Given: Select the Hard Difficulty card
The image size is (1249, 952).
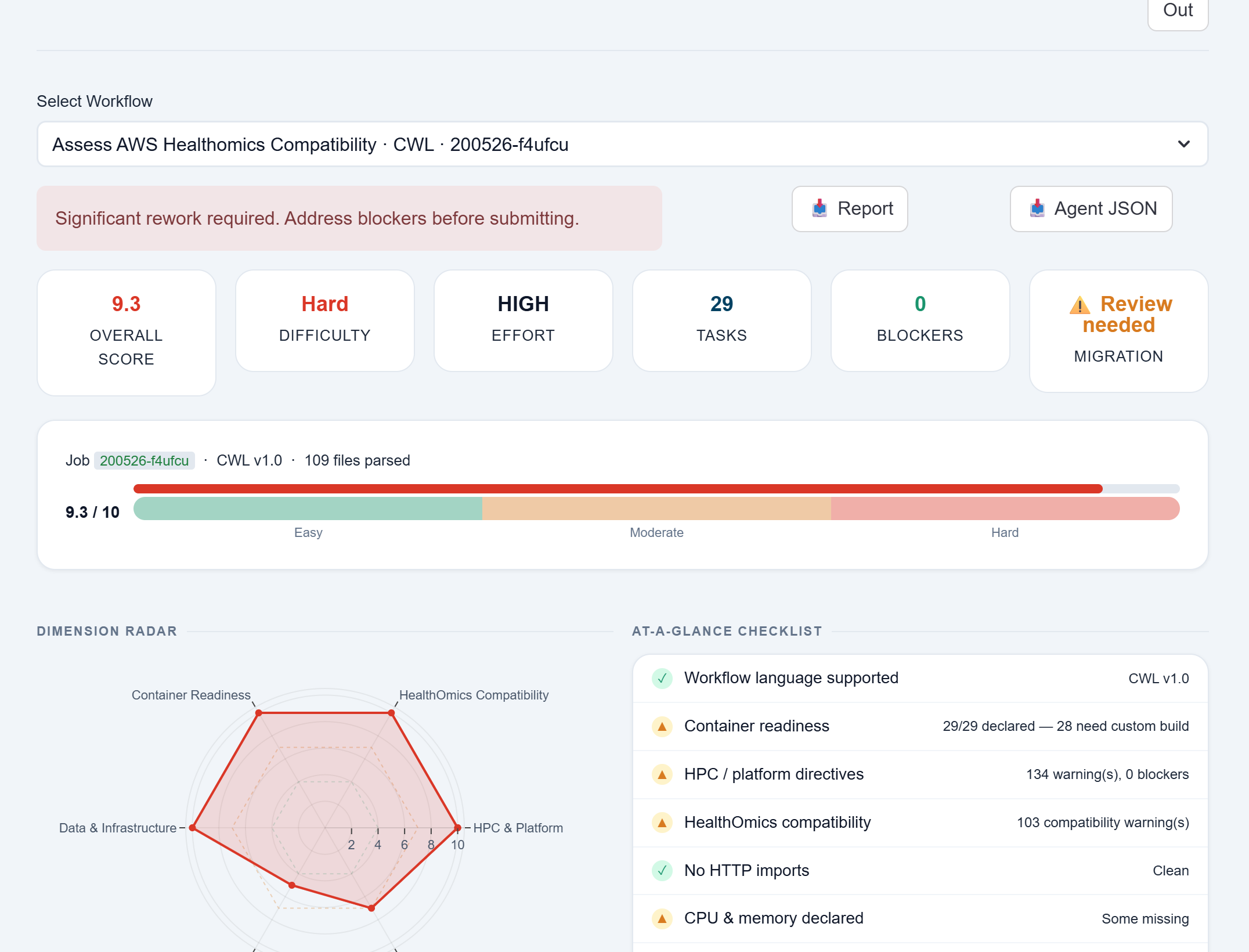Looking at the screenshot, I should 325,320.
